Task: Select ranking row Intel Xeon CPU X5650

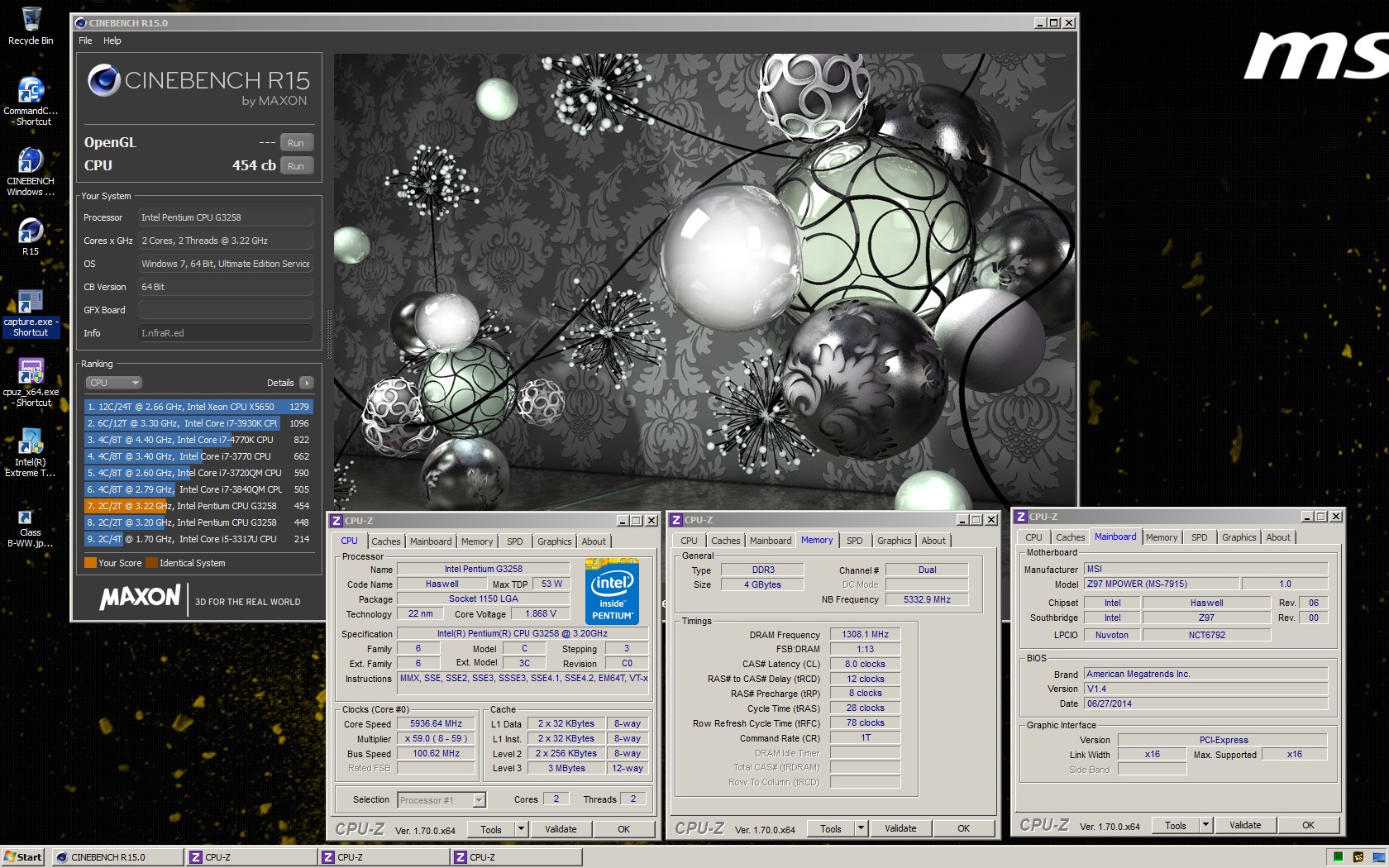Action: 198,407
